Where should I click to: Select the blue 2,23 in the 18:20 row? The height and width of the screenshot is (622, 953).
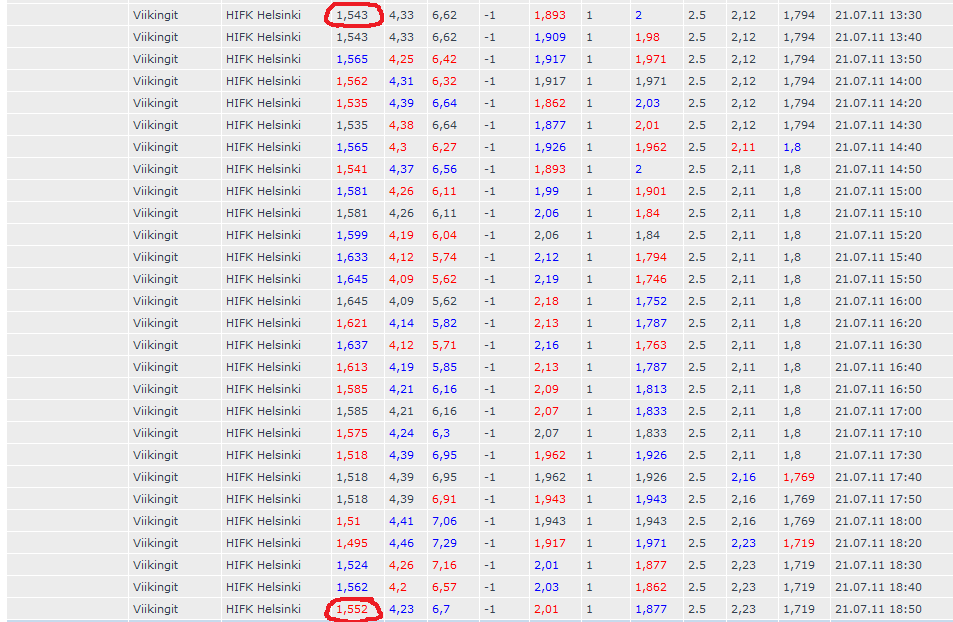[x=743, y=544]
